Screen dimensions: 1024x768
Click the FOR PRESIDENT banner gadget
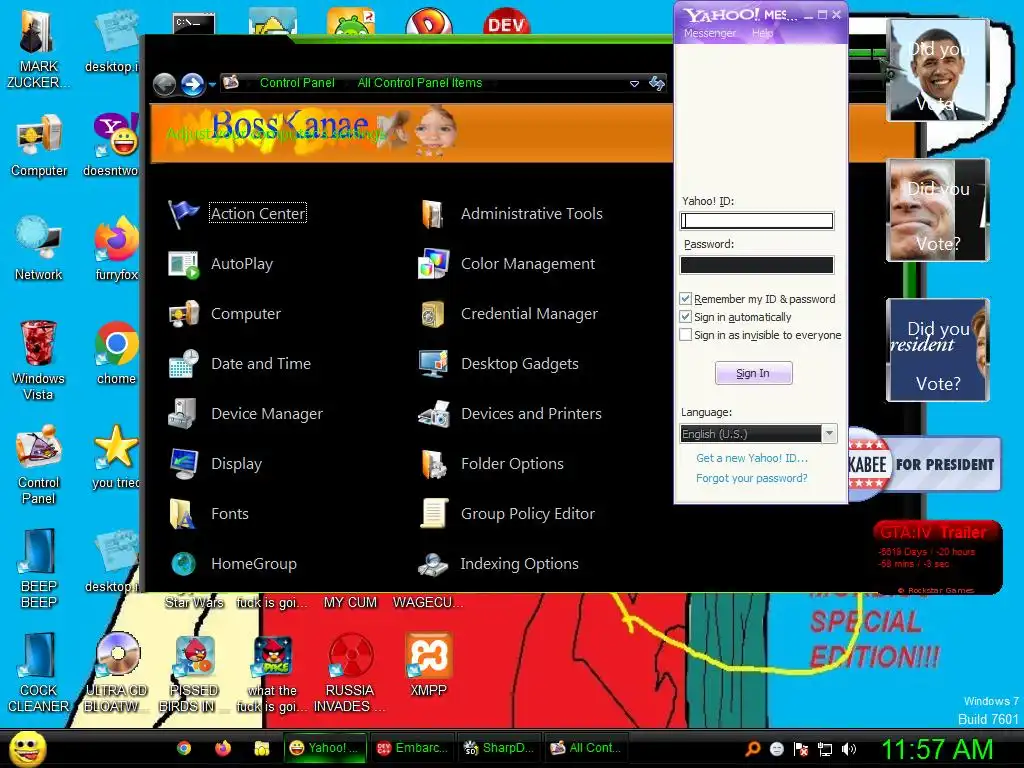(925, 464)
